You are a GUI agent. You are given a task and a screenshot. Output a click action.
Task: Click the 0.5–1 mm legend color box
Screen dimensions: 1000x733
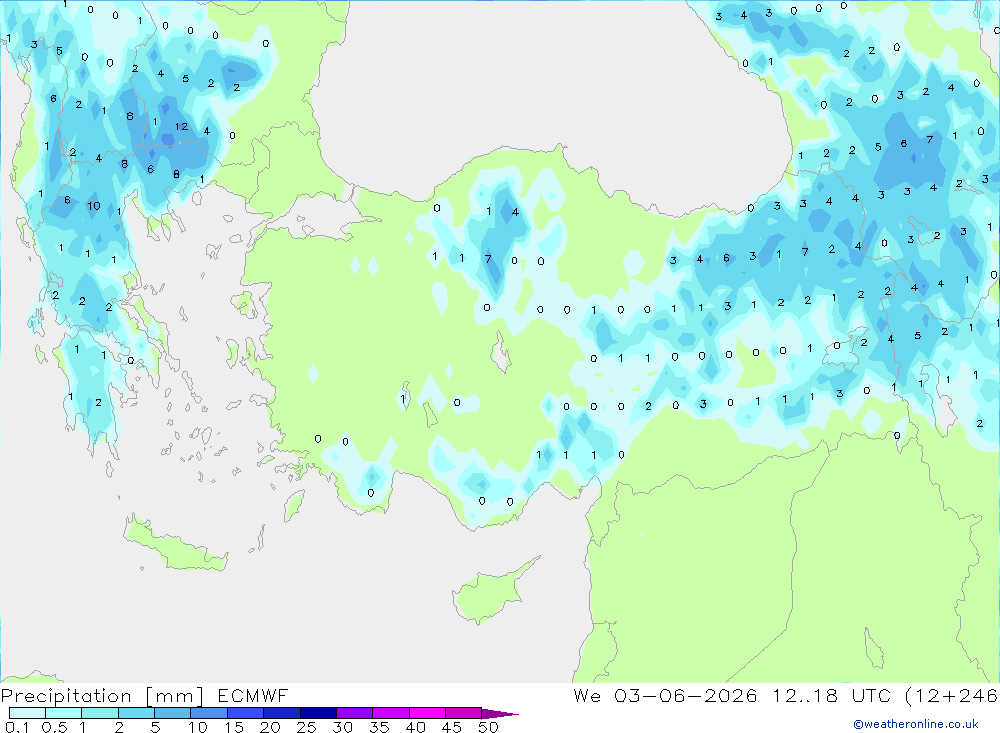[64, 713]
